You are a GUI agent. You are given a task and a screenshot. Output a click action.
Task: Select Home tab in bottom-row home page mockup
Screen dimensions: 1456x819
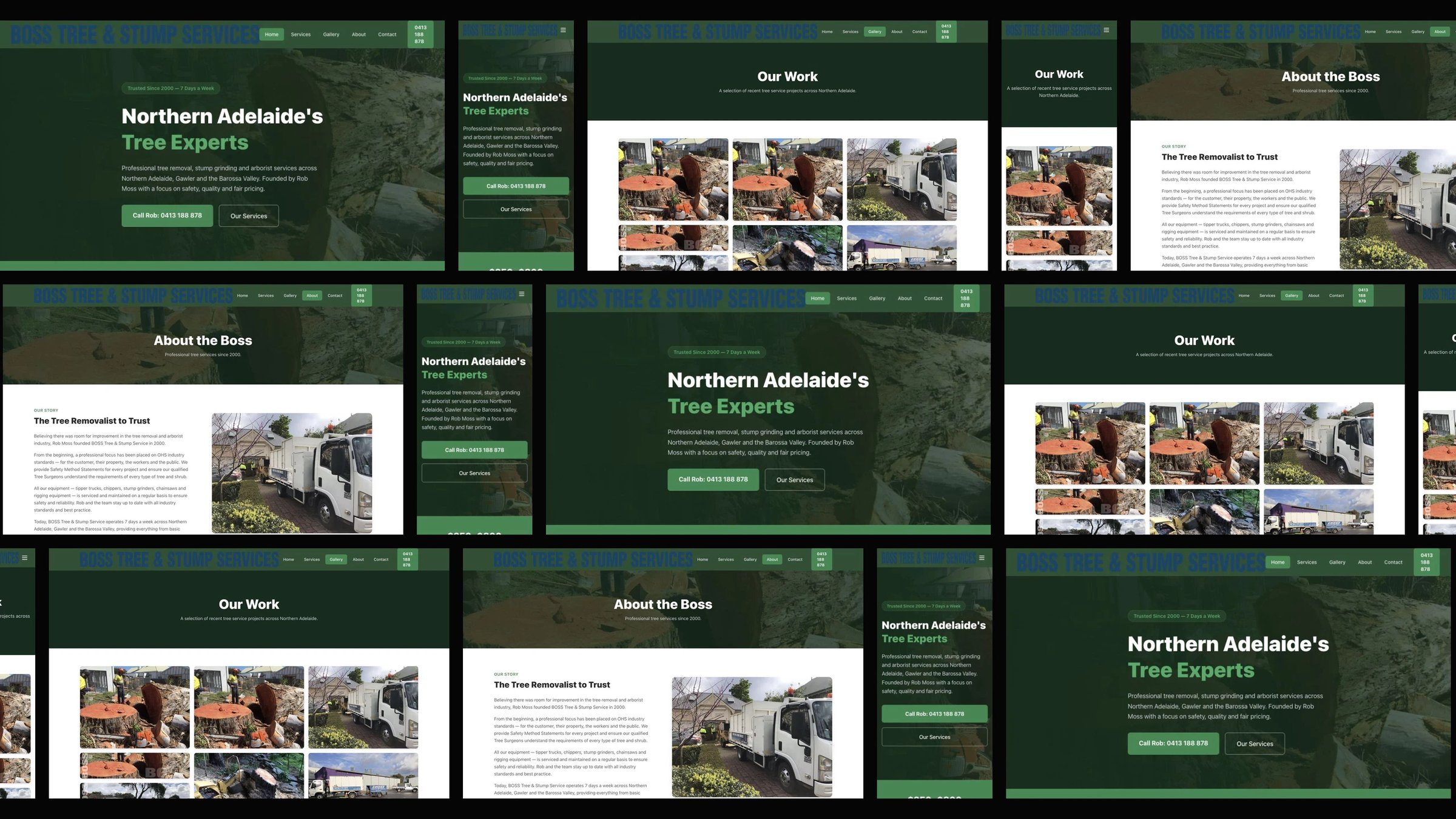tap(1278, 562)
